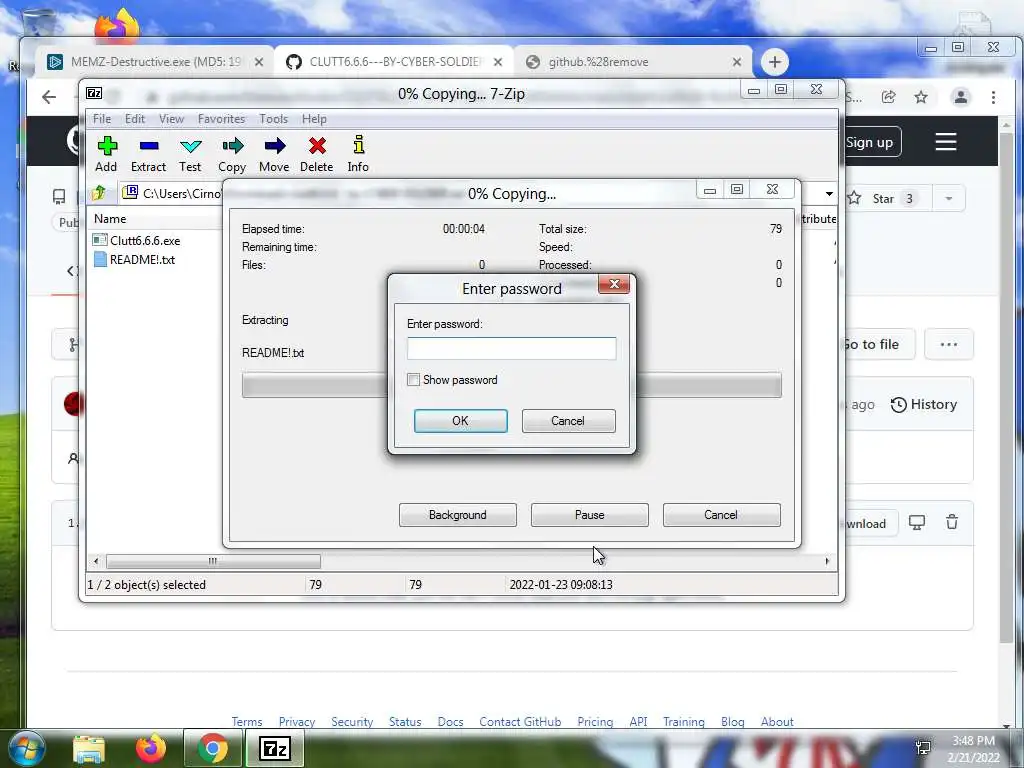Open the Chrome three-dot menu
Screen dimensions: 1024x768
[x=993, y=97]
